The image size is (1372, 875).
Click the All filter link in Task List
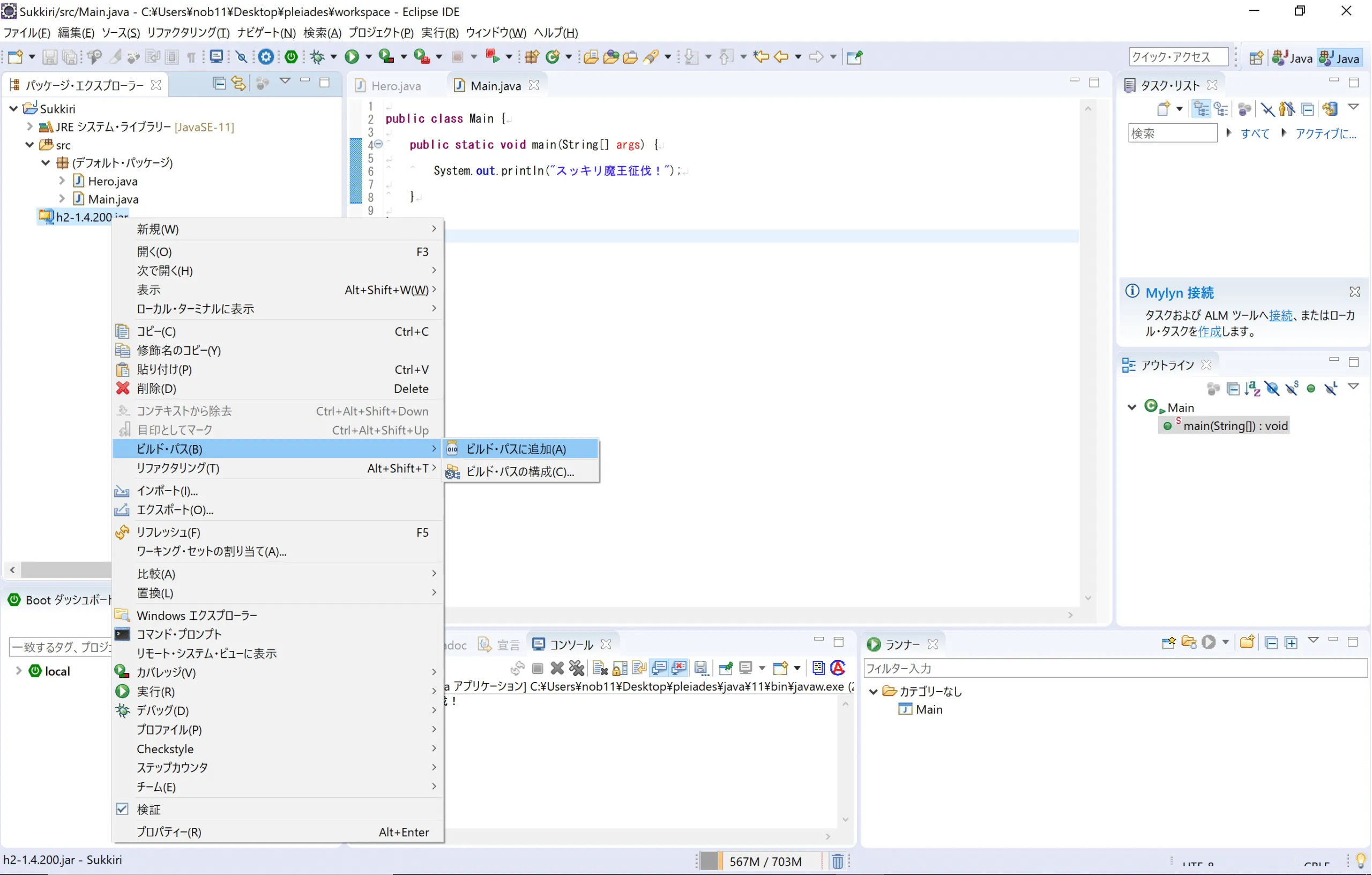pos(1255,134)
